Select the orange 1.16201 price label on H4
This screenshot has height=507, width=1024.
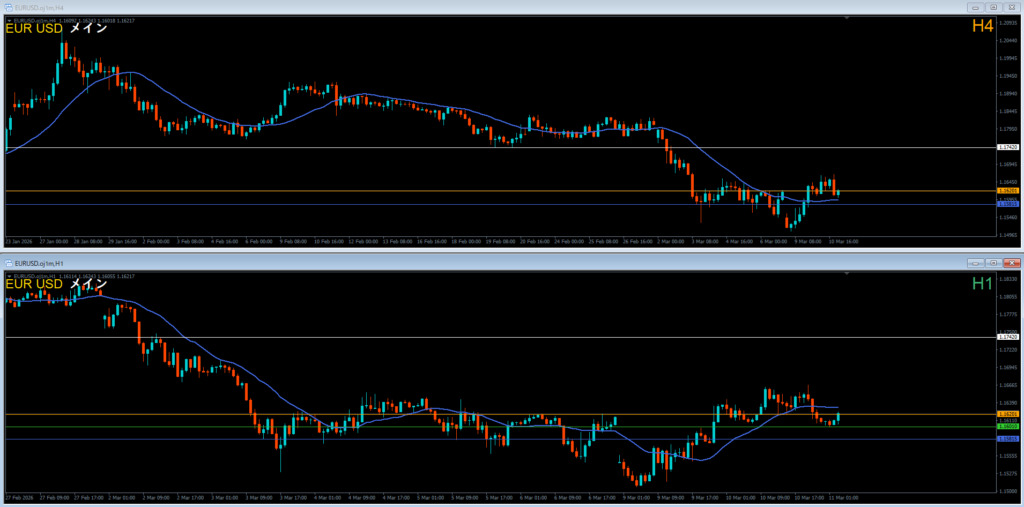(x=1008, y=191)
